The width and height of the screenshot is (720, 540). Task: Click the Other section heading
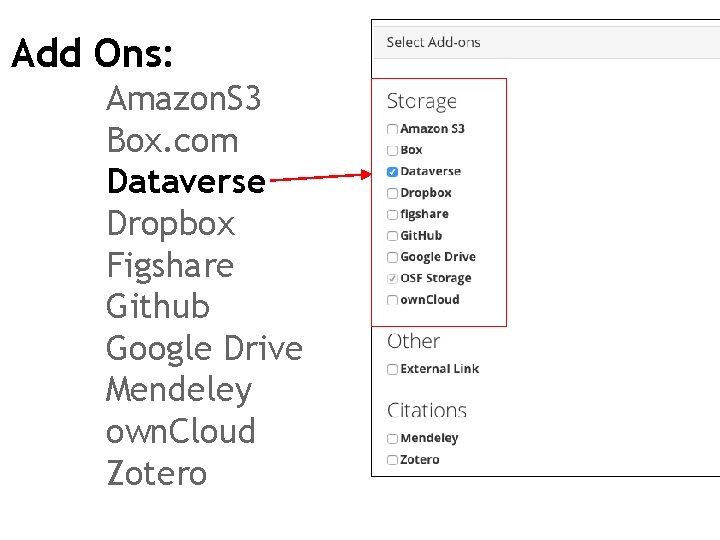click(413, 341)
